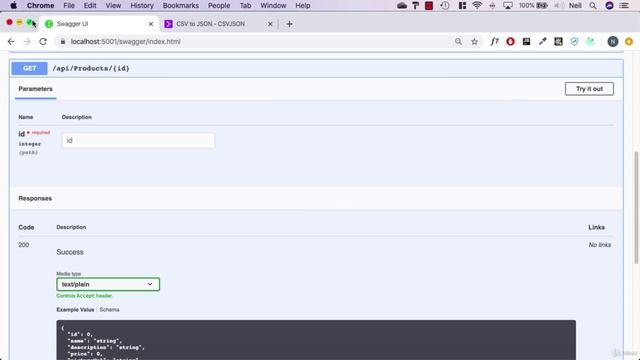The image size is (640, 360).
Task: Select the eyedropper extension icon
Action: pyautogui.click(x=542, y=42)
